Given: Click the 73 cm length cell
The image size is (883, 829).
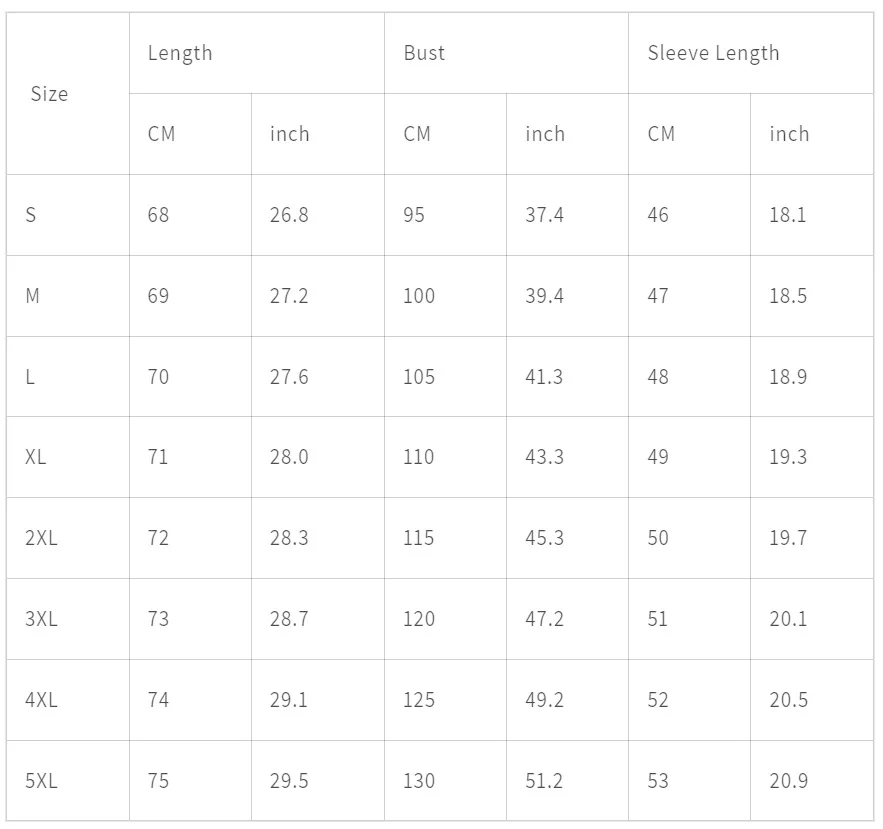Looking at the screenshot, I should tap(158, 619).
